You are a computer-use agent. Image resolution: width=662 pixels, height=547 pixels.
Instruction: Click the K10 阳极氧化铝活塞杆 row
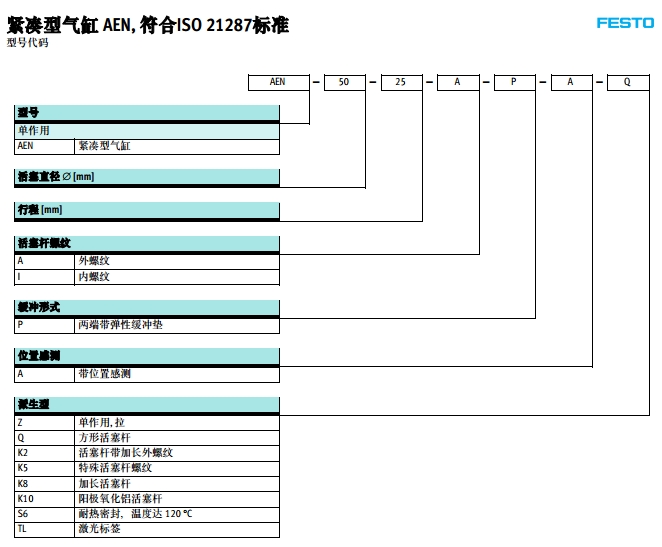pos(147,498)
